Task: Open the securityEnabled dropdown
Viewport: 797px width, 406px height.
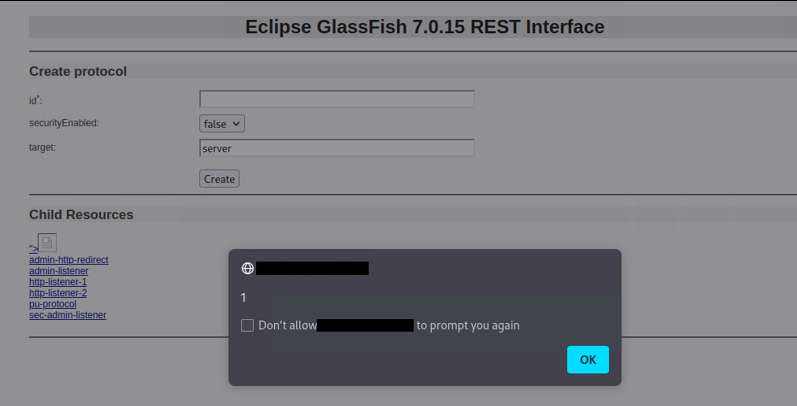Action: click(x=222, y=123)
